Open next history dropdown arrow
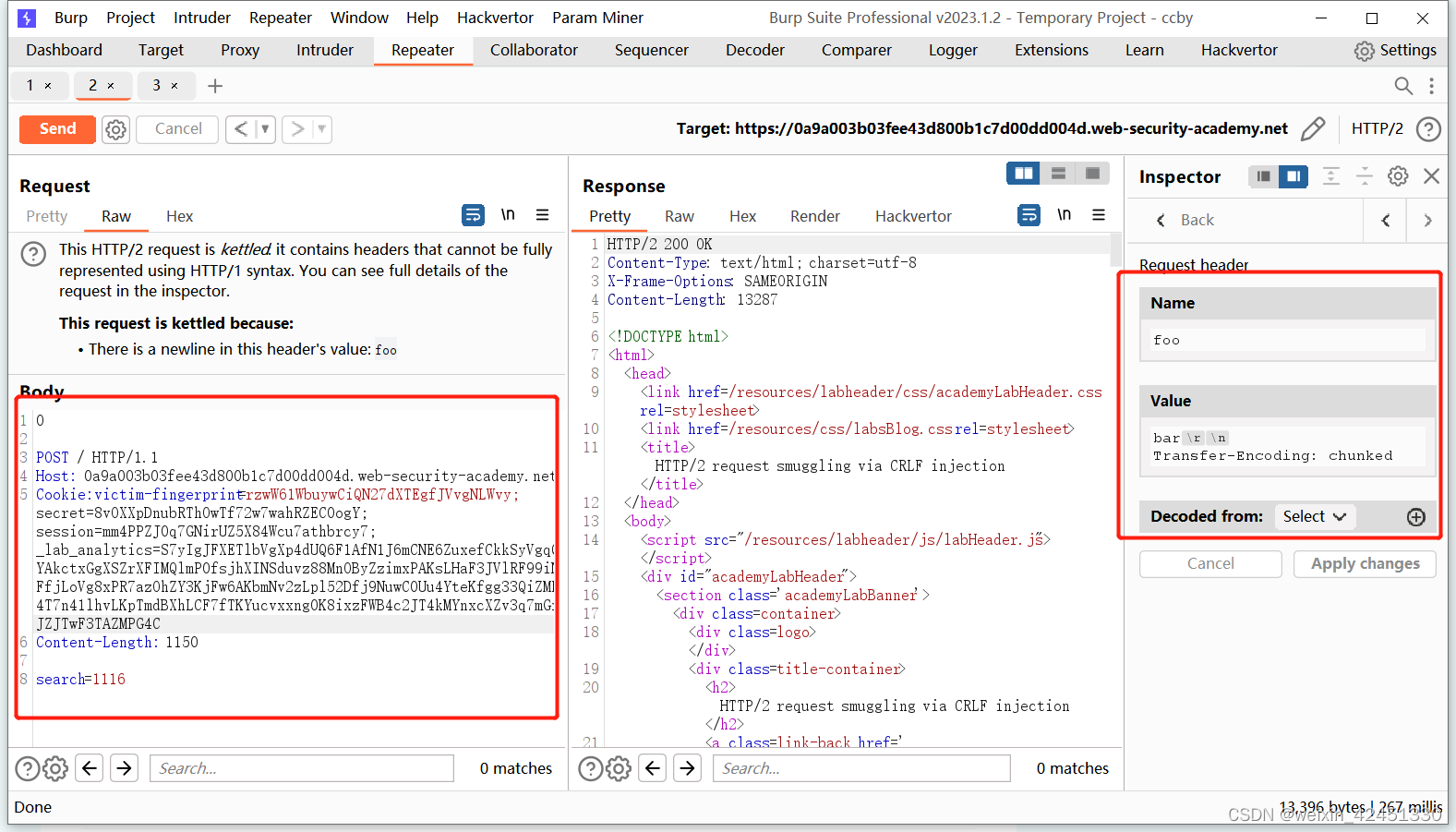The width and height of the screenshot is (1456, 832). click(321, 129)
